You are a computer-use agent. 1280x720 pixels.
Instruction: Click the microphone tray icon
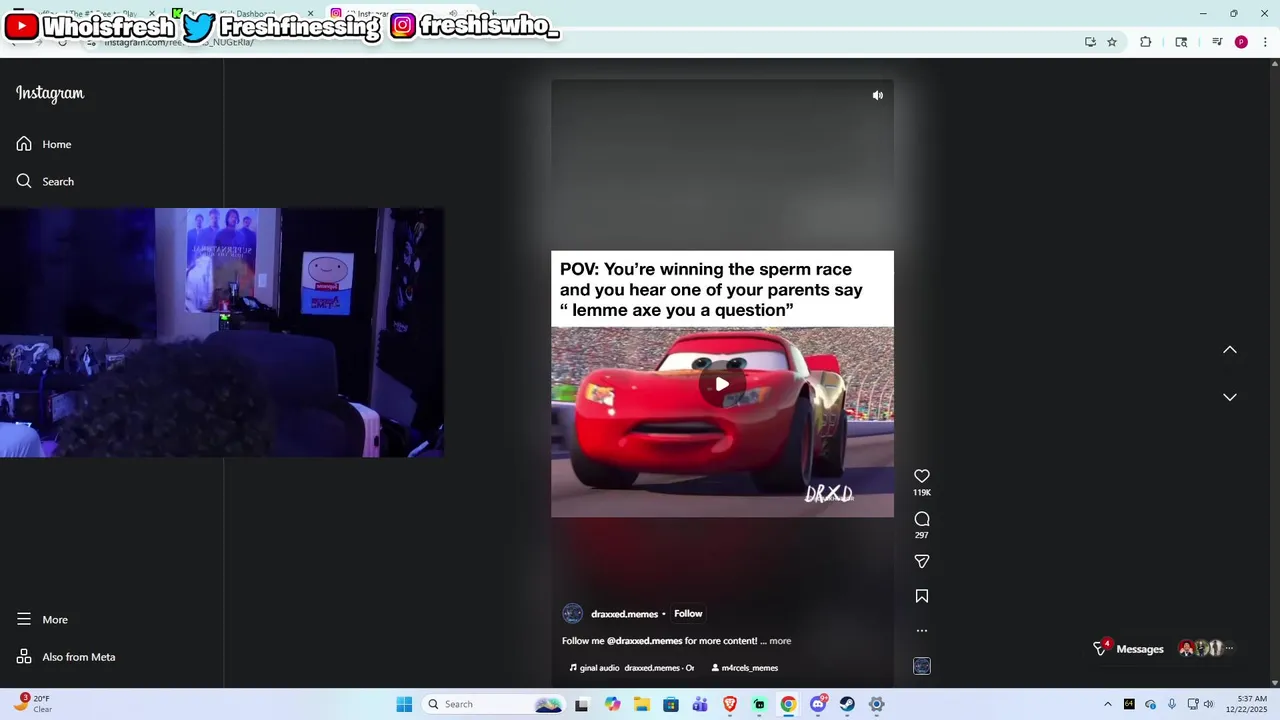[x=1171, y=704]
